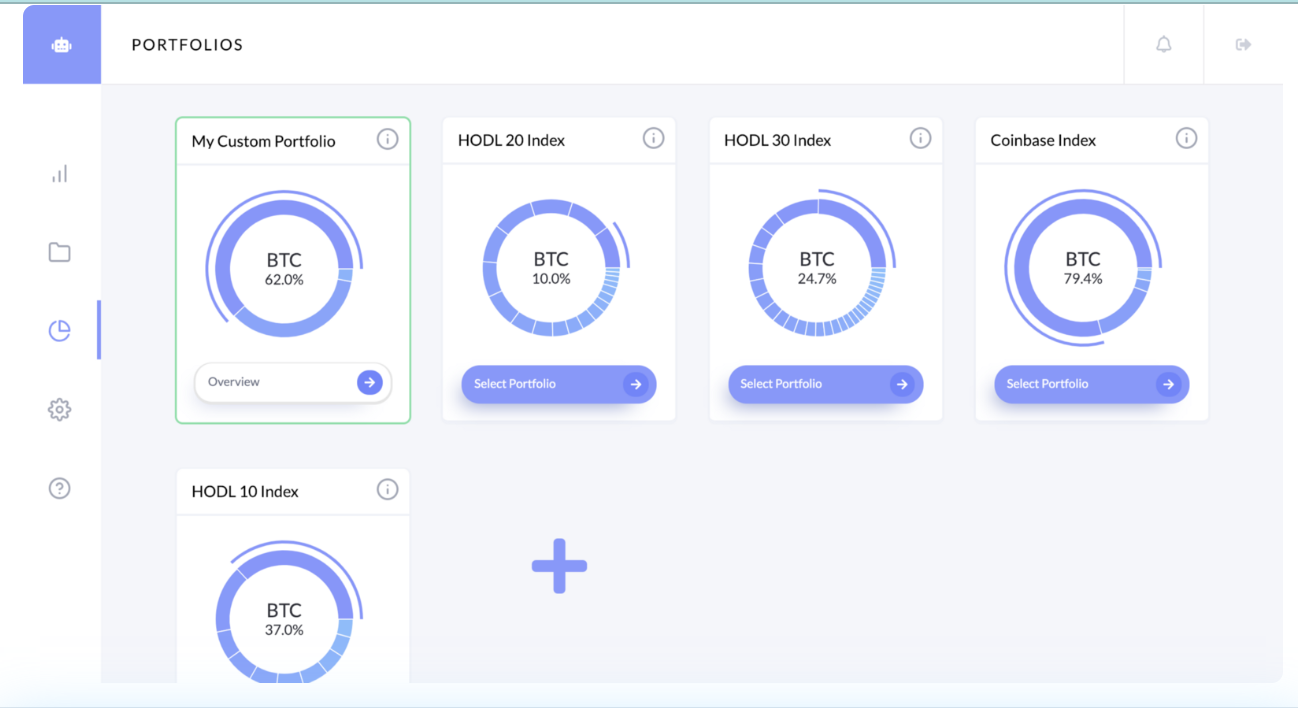Click the BTC 62.0% label
1298x714 pixels.
284,269
